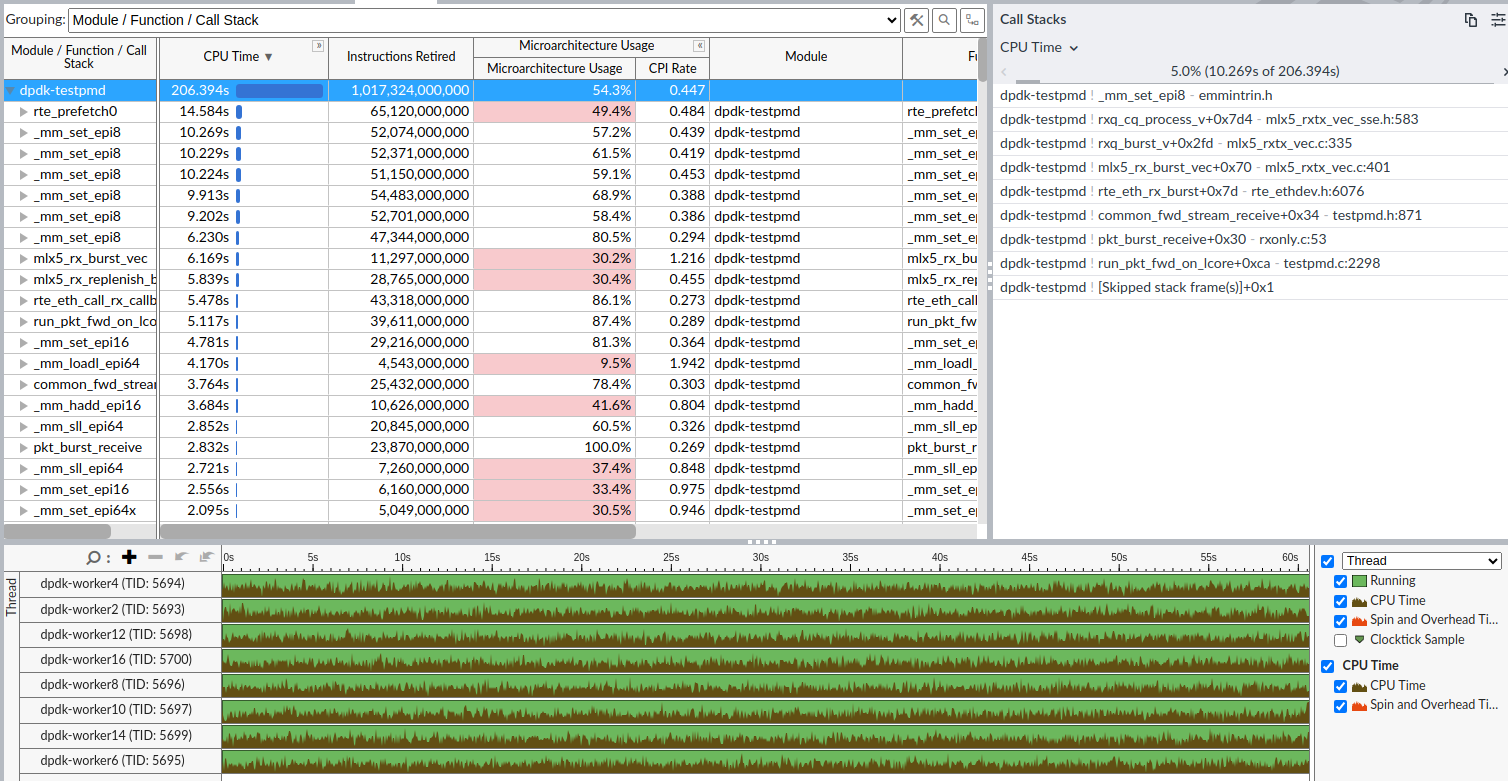Uncheck CPU Time under the CPU Time group
Image resolution: width=1508 pixels, height=781 pixels.
(1341, 686)
